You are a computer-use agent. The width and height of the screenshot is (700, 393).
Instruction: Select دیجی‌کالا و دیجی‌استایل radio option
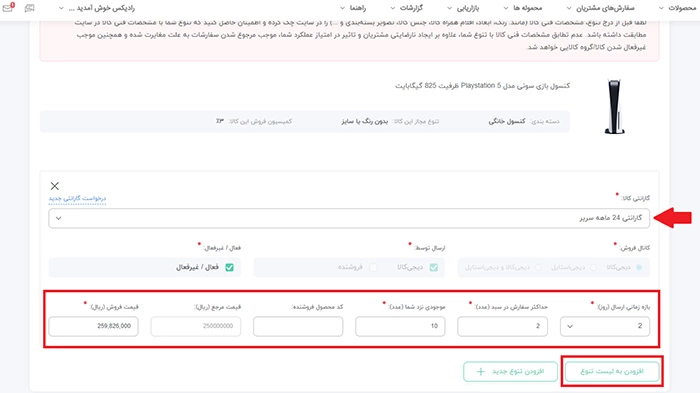(538, 267)
